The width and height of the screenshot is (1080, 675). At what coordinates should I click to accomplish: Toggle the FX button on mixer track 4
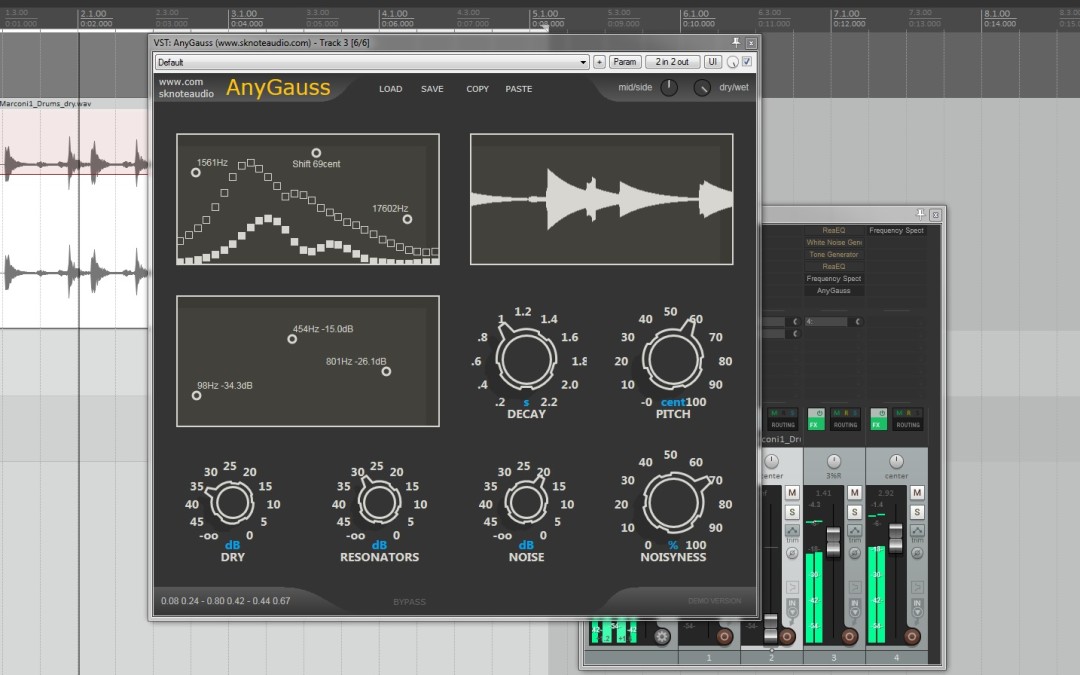[878, 419]
